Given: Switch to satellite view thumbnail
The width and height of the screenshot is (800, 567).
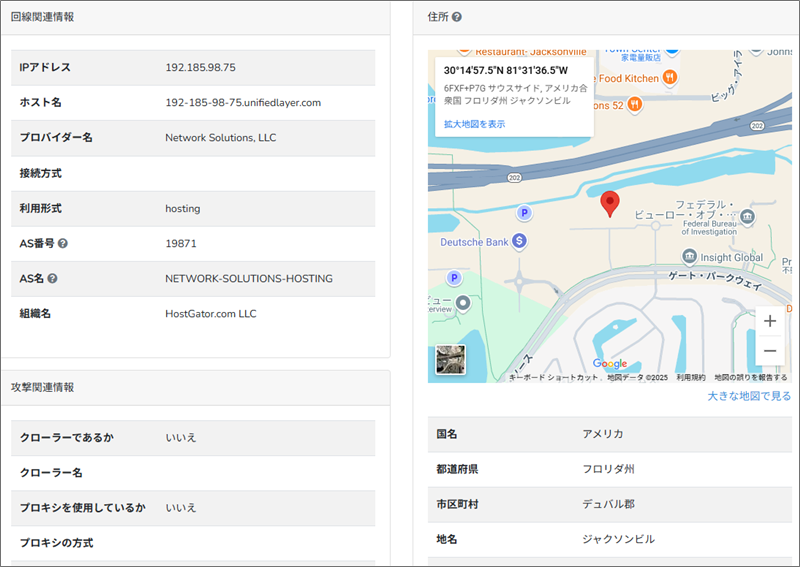Looking at the screenshot, I should [x=451, y=359].
